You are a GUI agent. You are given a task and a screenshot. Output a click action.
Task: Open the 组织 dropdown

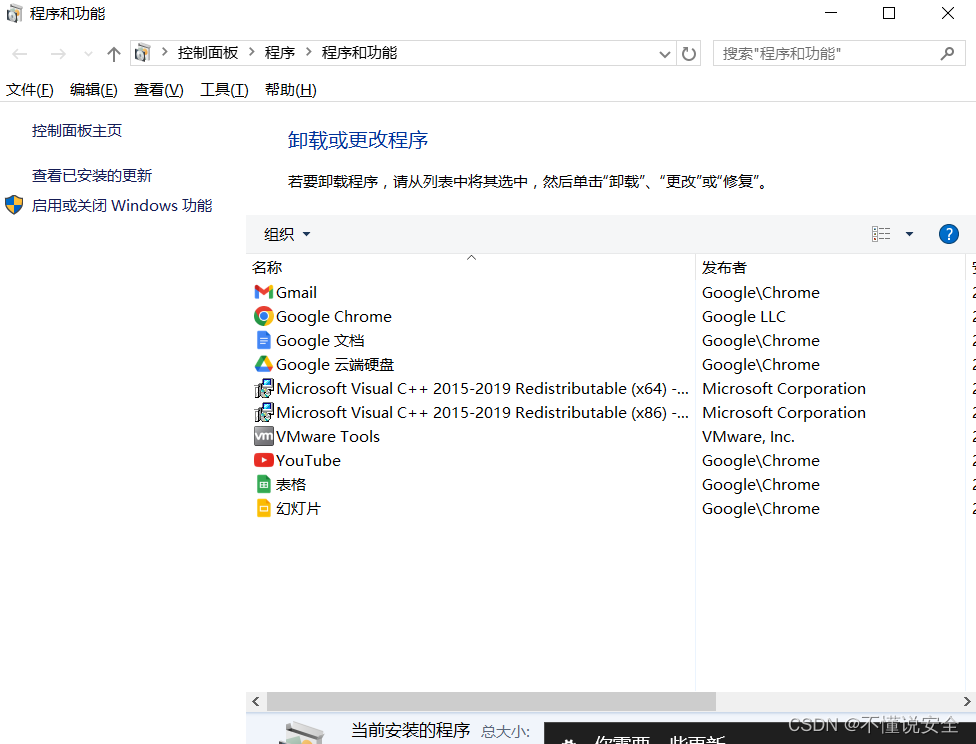point(287,234)
